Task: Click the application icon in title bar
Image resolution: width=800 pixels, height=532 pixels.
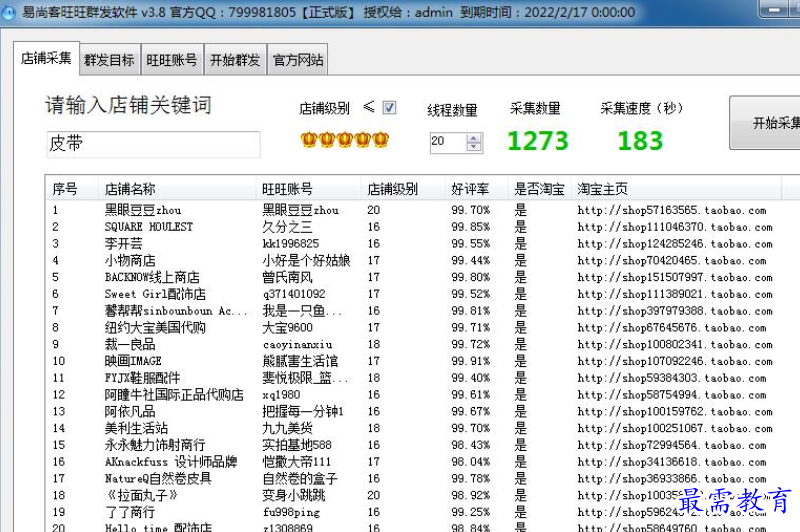Action: [9, 11]
